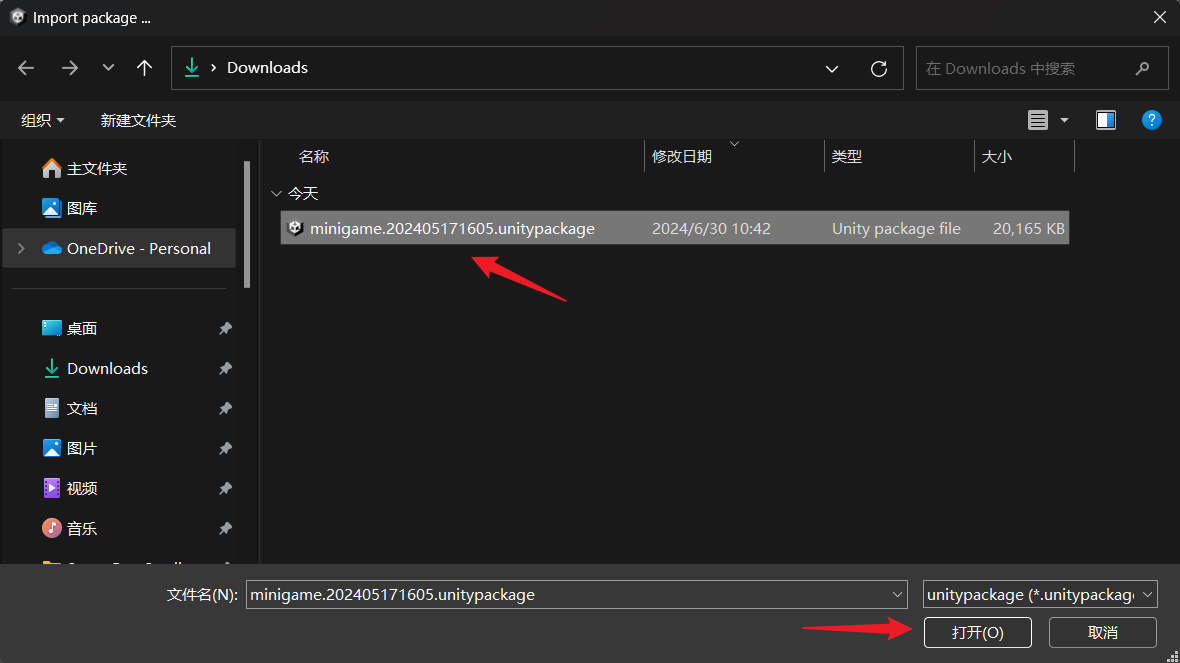Open the view options dropdown arrow
The image size is (1180, 663).
[1062, 119]
